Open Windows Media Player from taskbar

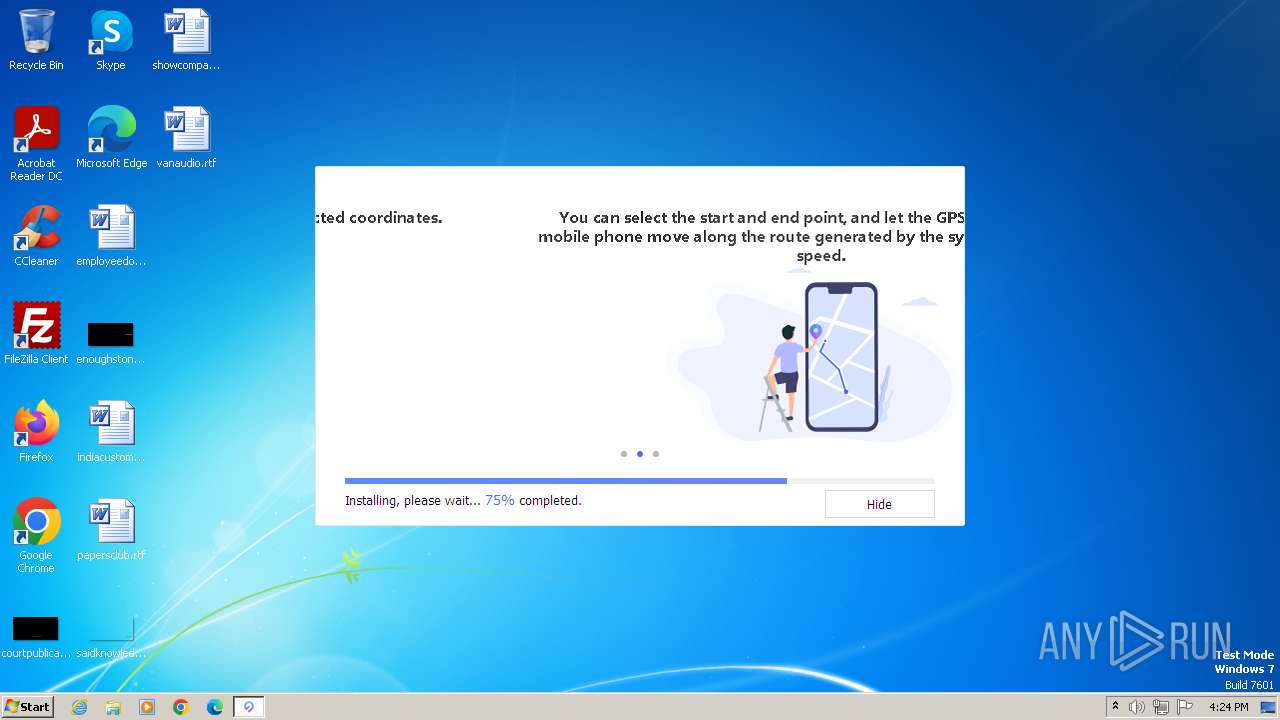(147, 707)
